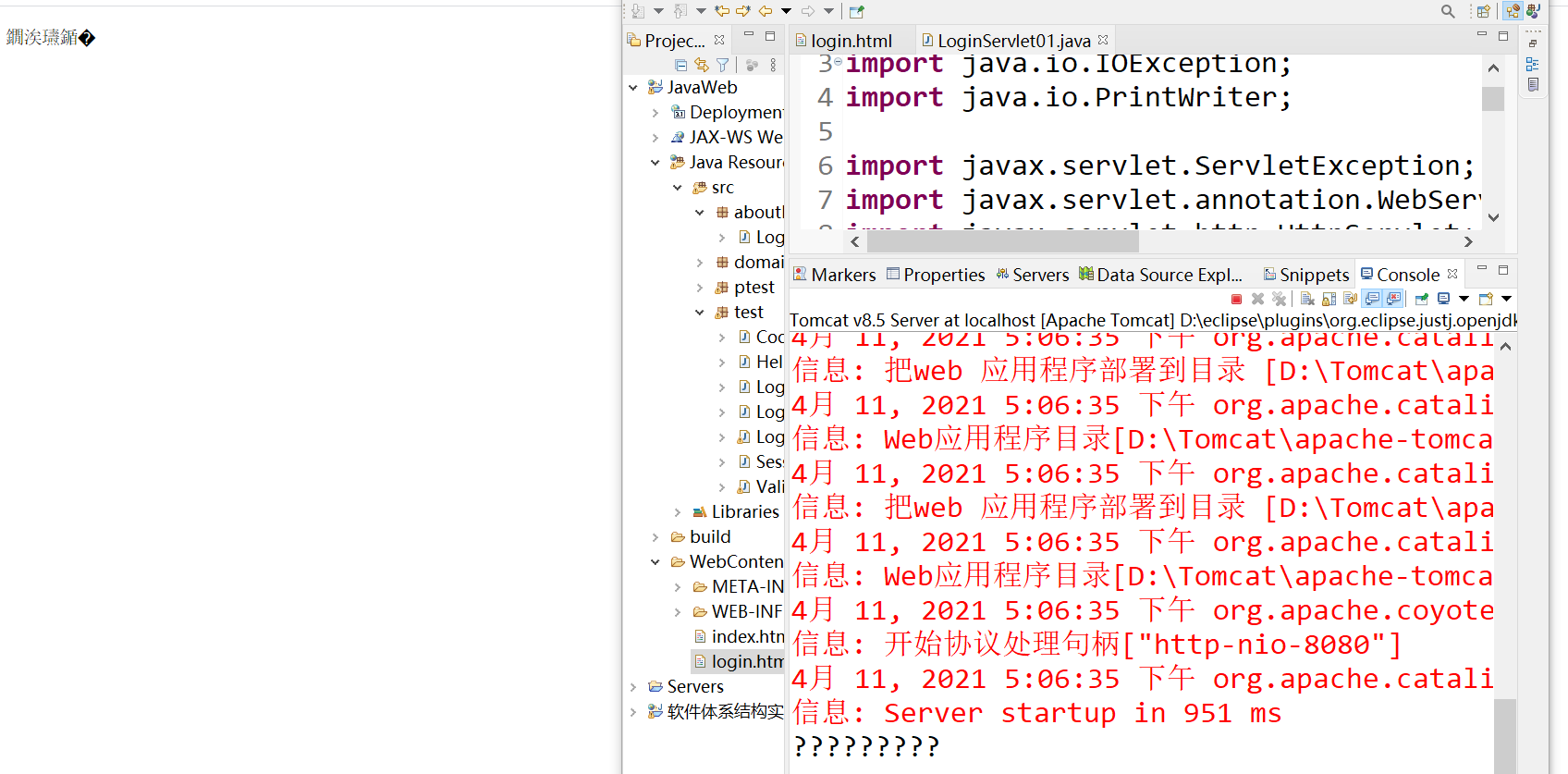This screenshot has width=1568, height=774.
Task: Select the WebContent folder
Action: click(x=727, y=561)
